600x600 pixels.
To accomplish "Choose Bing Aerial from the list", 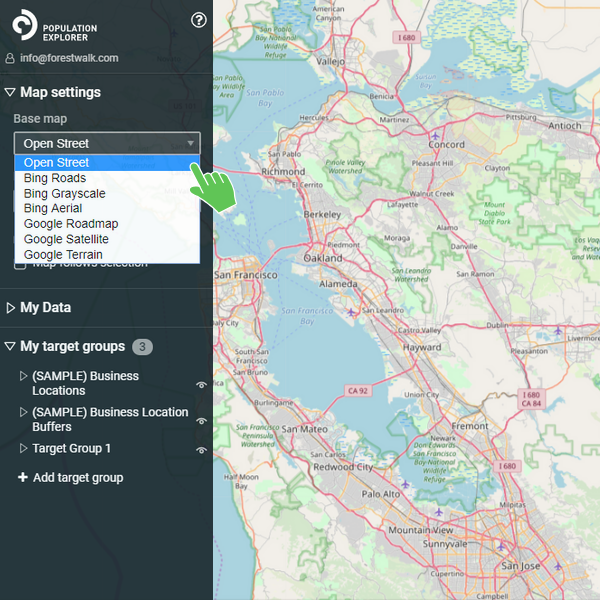I will [x=107, y=208].
